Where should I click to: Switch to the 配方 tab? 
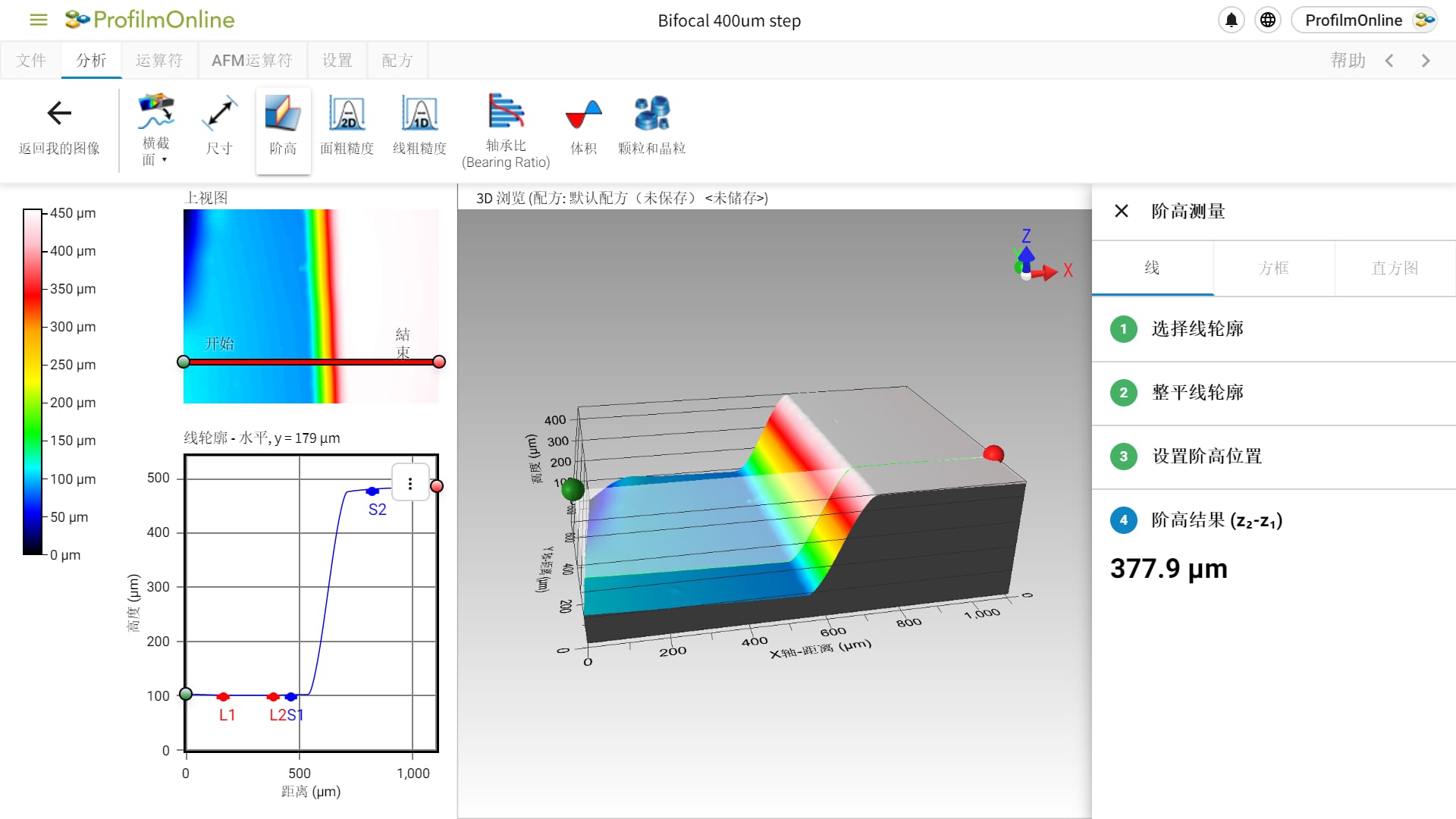(x=397, y=61)
